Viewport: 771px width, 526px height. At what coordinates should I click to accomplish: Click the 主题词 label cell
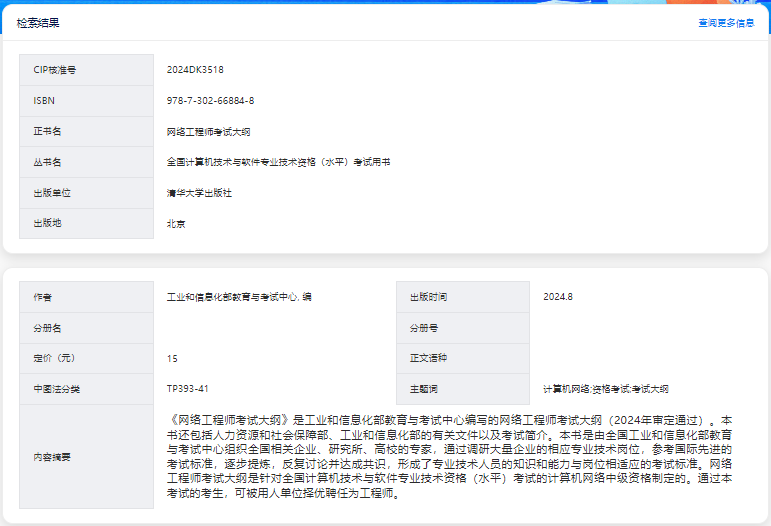462,389
